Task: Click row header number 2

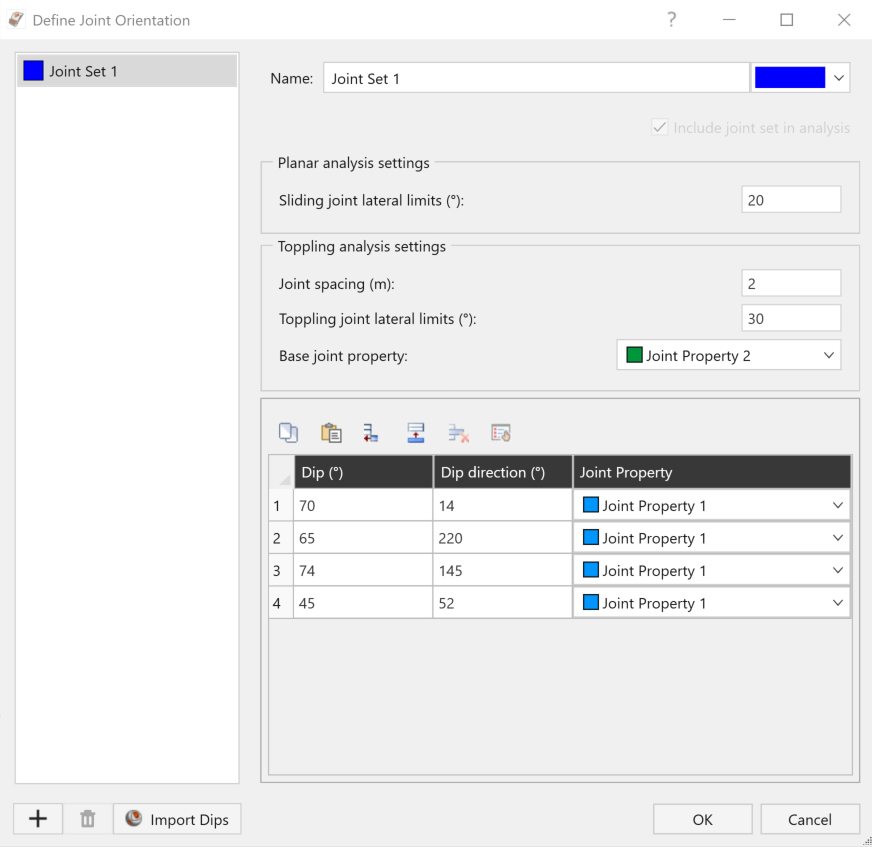Action: coord(281,538)
